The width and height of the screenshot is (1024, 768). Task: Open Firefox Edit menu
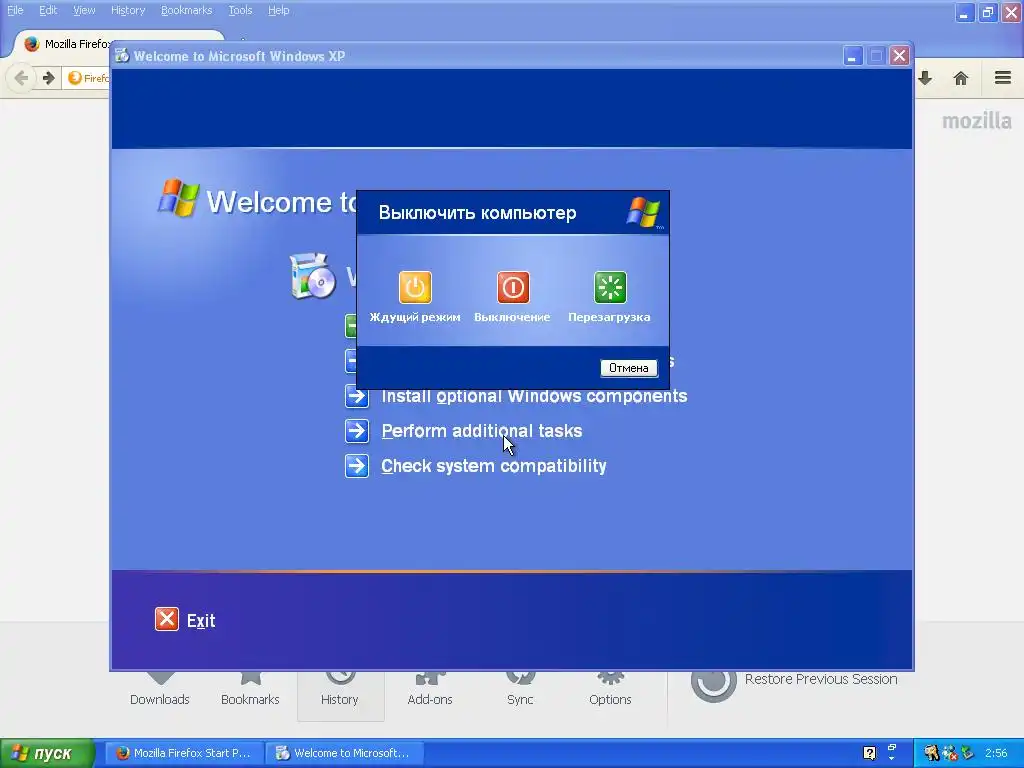click(48, 10)
